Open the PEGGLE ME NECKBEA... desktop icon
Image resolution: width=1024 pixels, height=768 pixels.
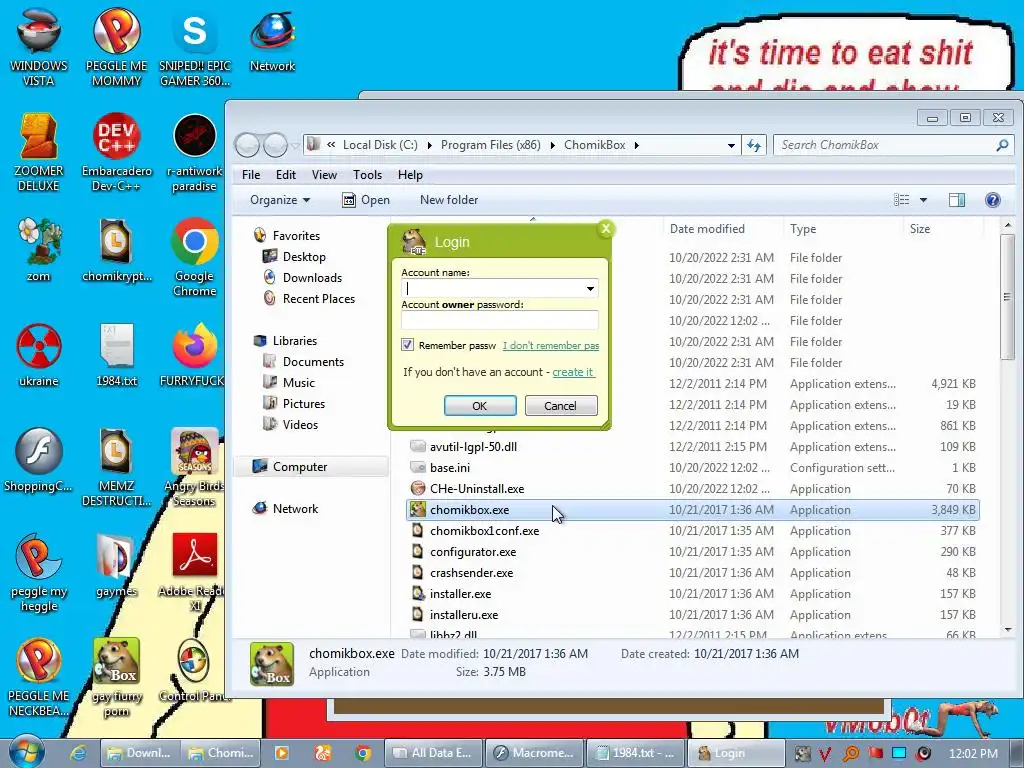39,677
